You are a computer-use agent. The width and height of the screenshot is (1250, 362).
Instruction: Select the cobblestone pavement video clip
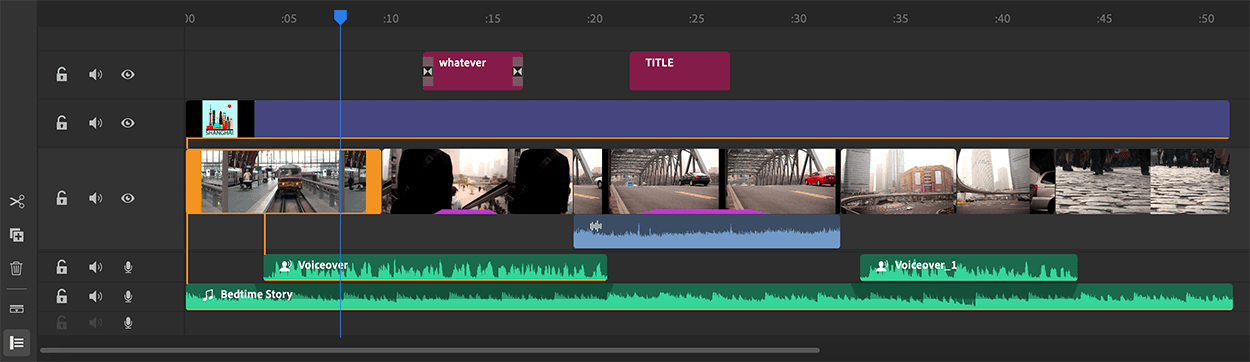tap(1142, 181)
